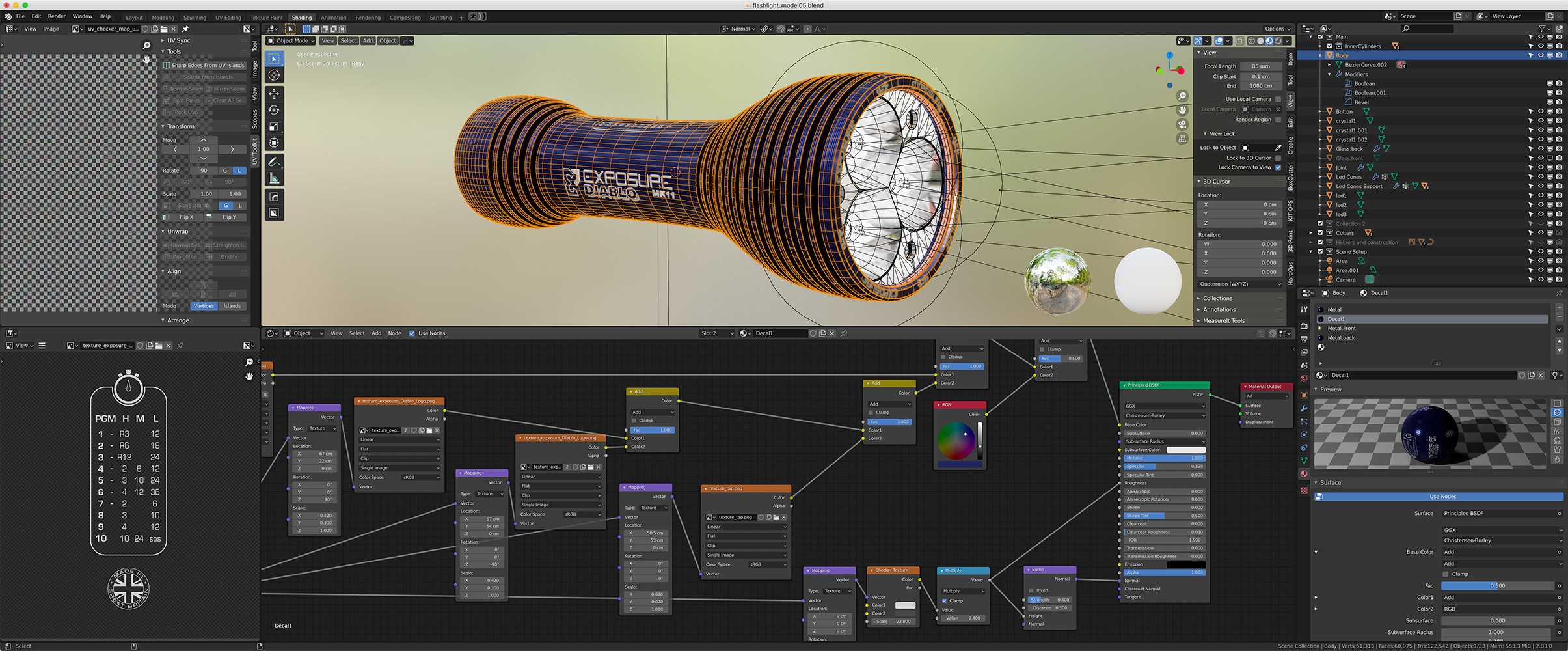Toggle Use Nodes checkbox in node editor header

[412, 333]
